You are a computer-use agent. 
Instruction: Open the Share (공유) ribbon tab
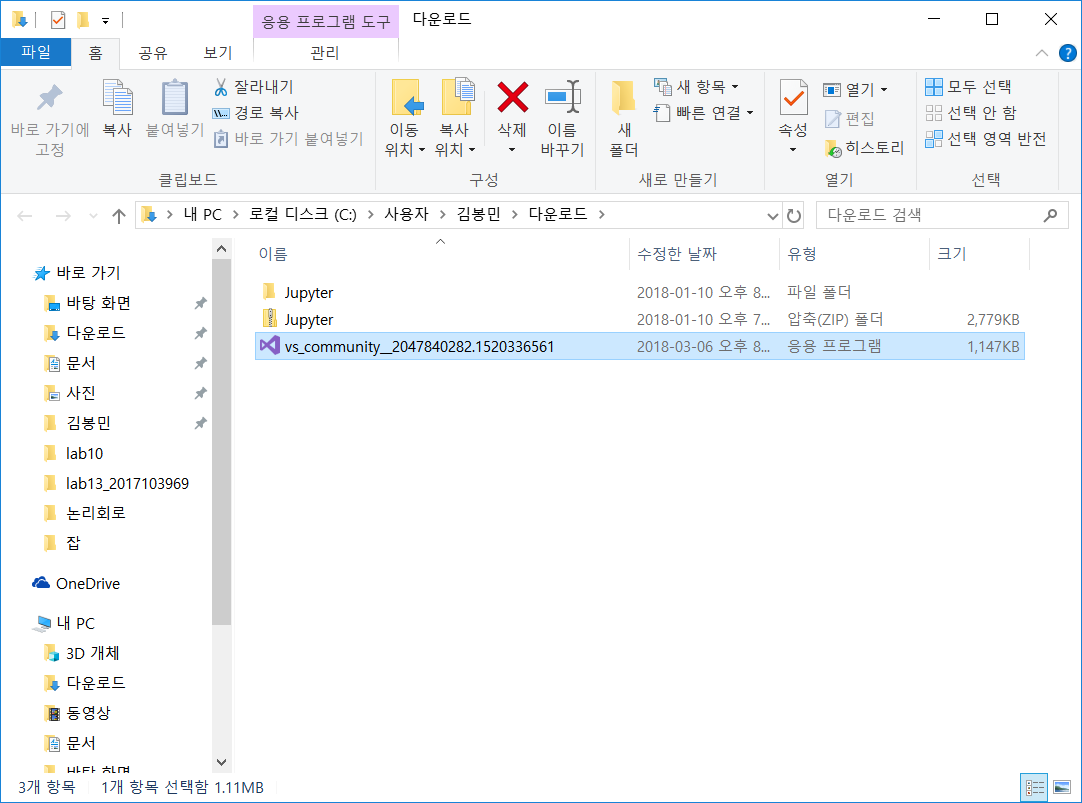(x=153, y=53)
